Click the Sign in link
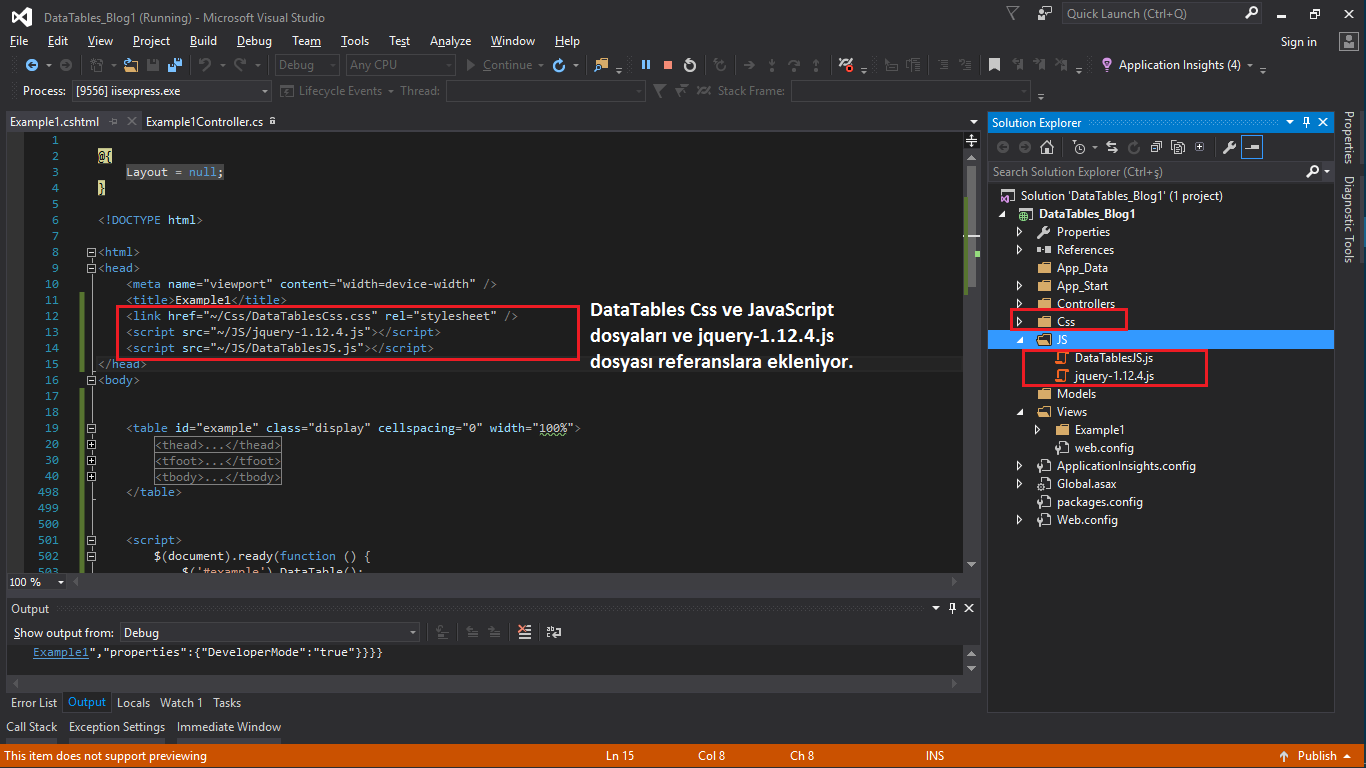 (x=1298, y=42)
